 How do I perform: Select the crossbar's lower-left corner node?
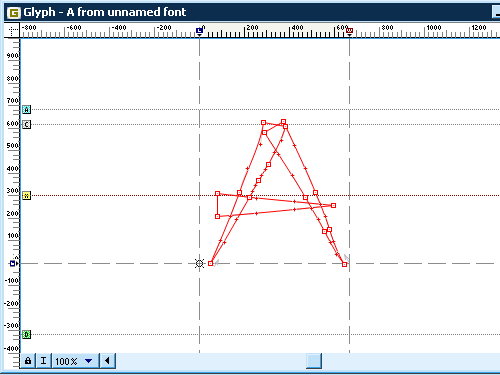tap(217, 216)
